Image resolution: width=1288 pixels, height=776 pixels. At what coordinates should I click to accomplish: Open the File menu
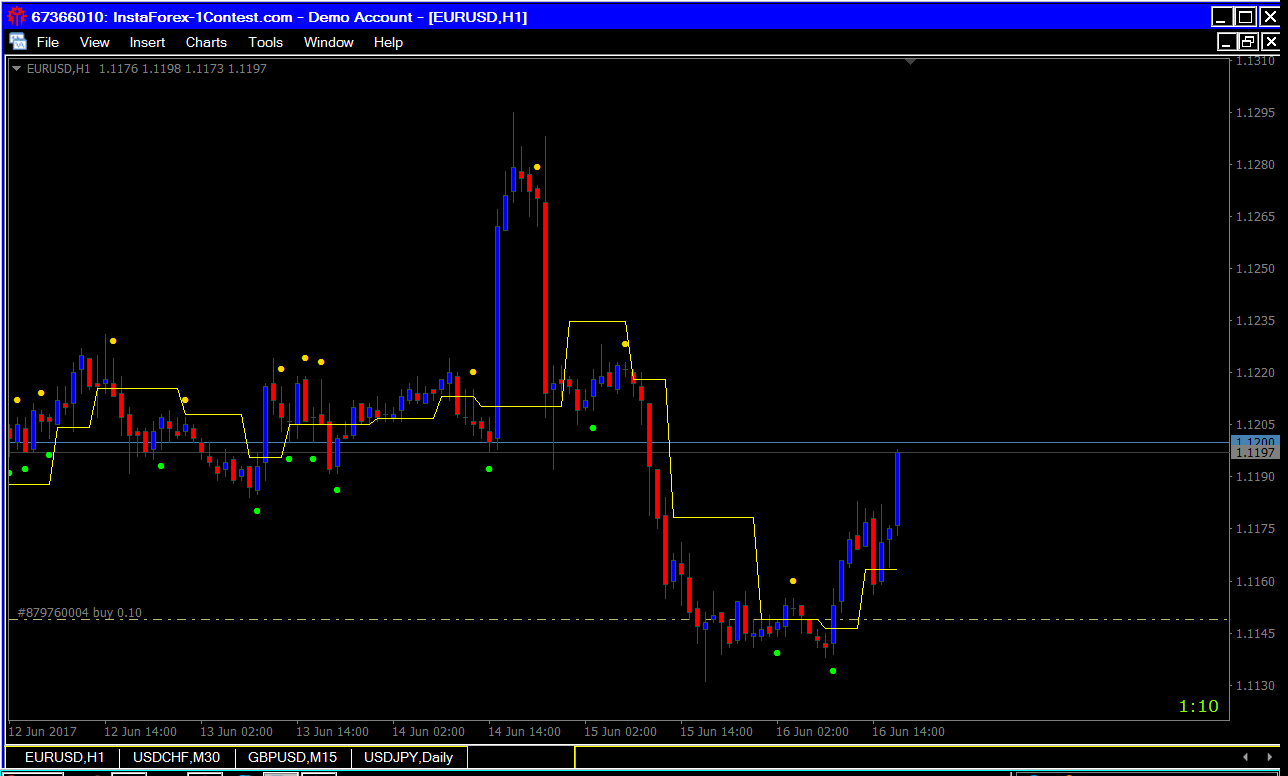click(x=48, y=42)
